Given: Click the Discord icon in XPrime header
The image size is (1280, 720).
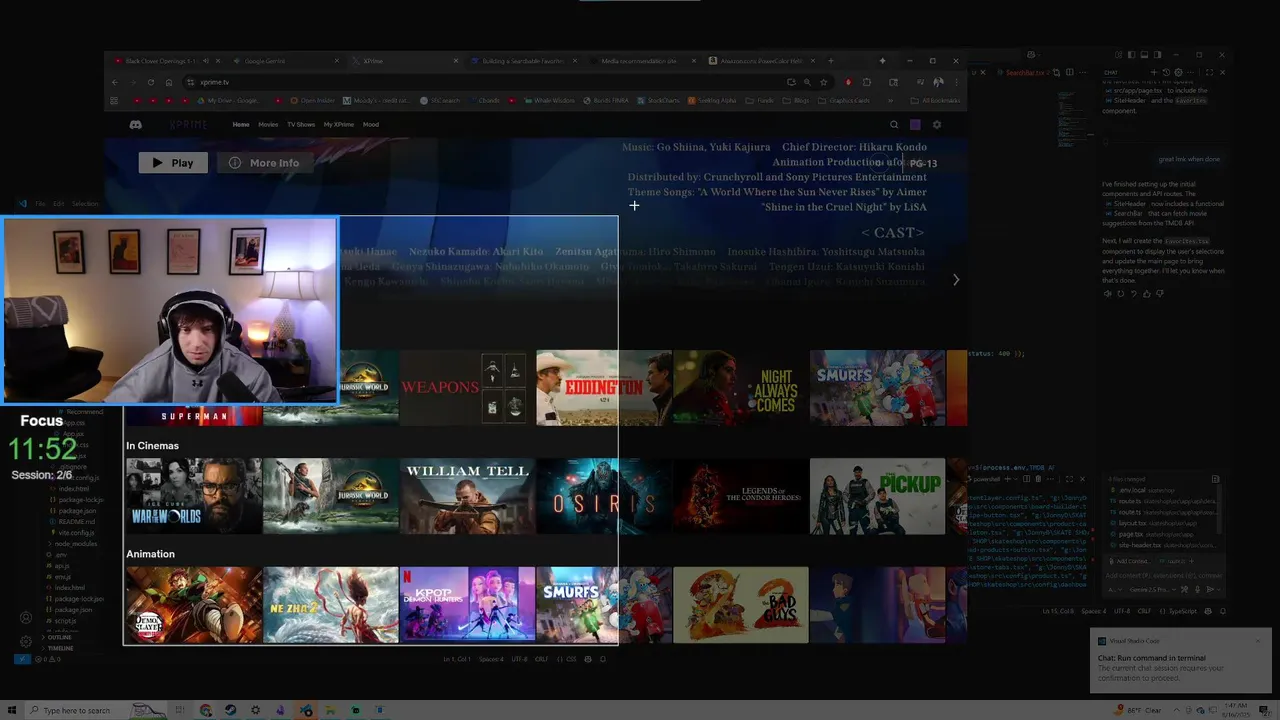Looking at the screenshot, I should click(135, 125).
